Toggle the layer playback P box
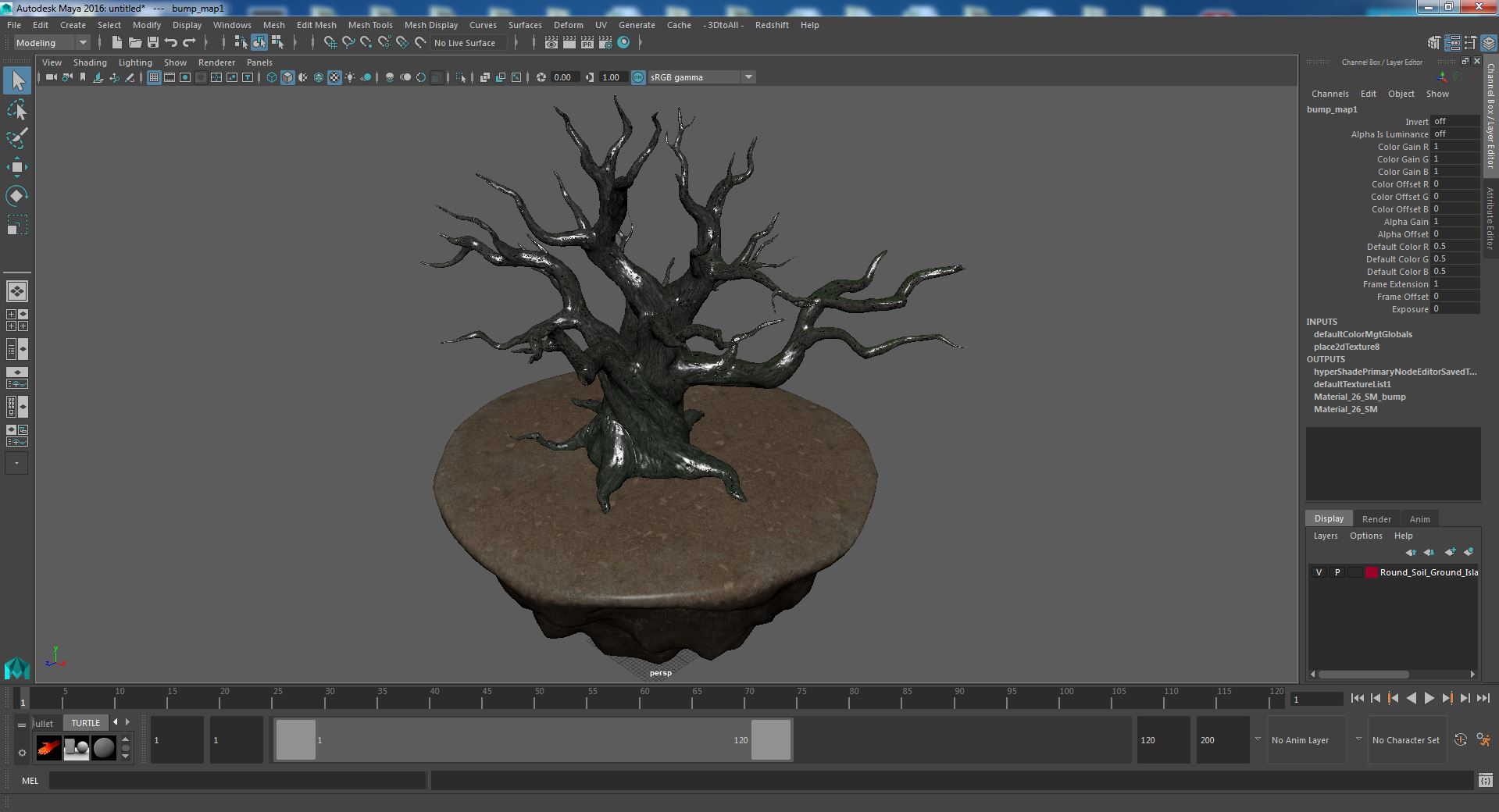This screenshot has width=1499, height=812. tap(1337, 572)
